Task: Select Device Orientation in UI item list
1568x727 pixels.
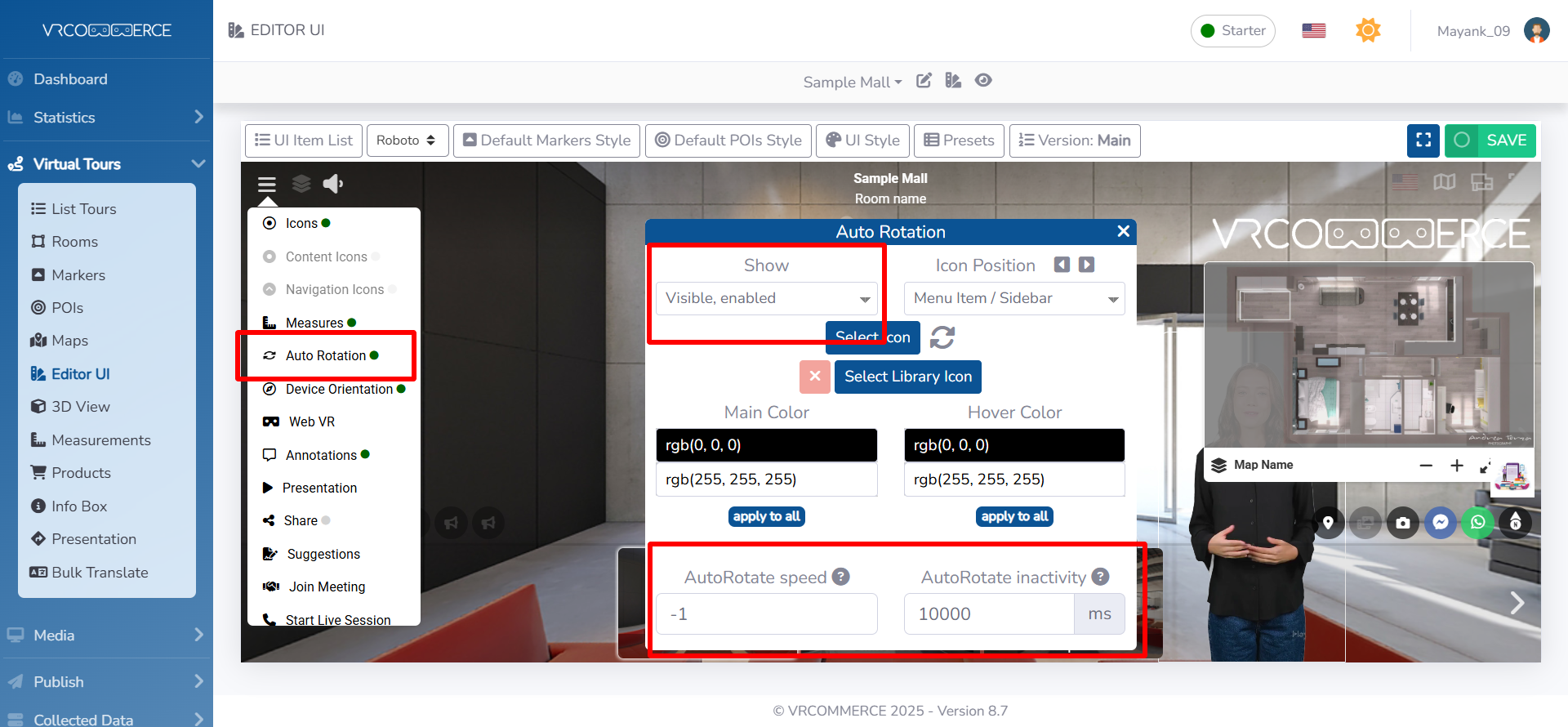Action: point(339,389)
